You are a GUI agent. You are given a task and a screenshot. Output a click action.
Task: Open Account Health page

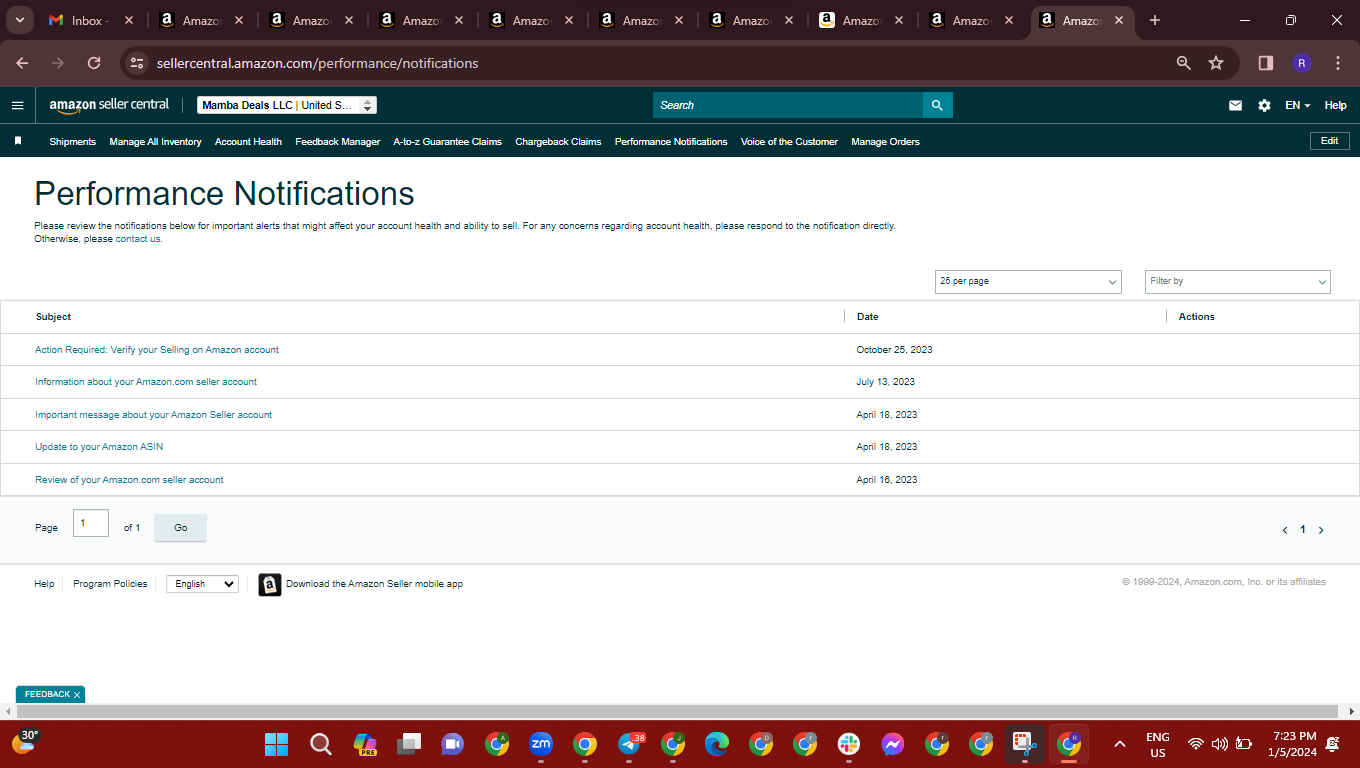coord(248,142)
